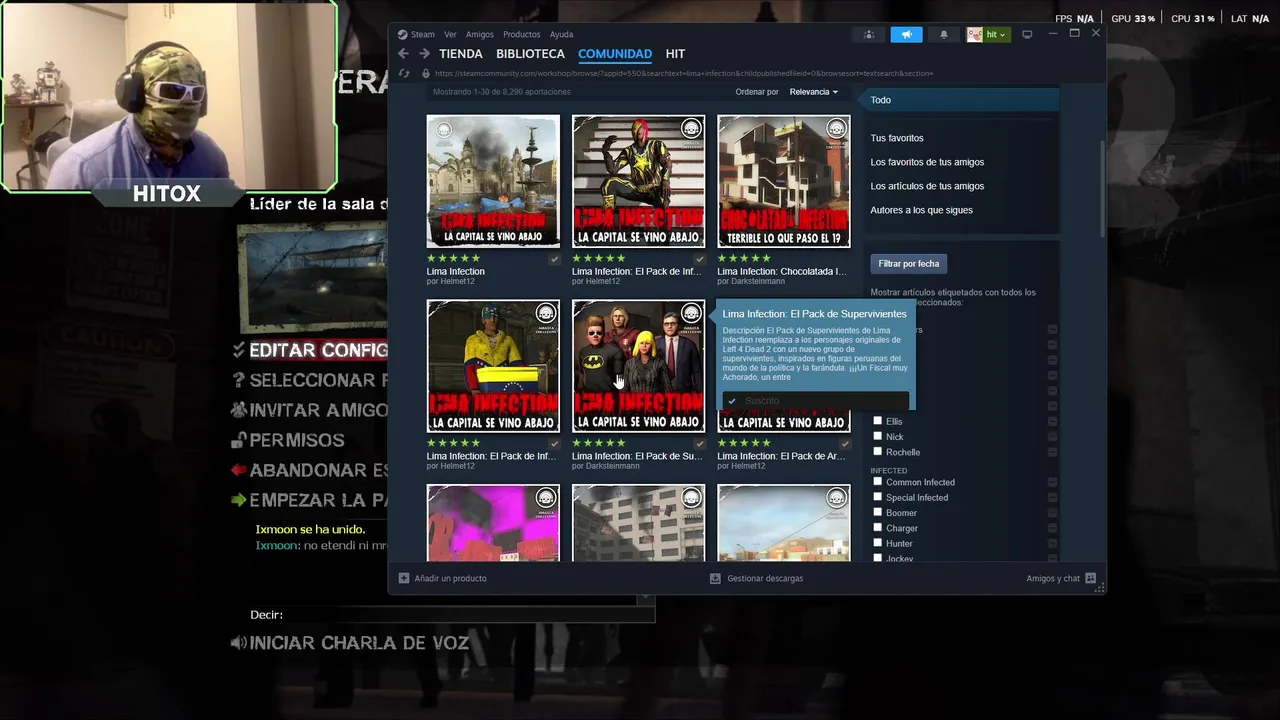Click the red arrow icon beside Abandonar
This screenshot has height=720, width=1280.
coord(238,470)
